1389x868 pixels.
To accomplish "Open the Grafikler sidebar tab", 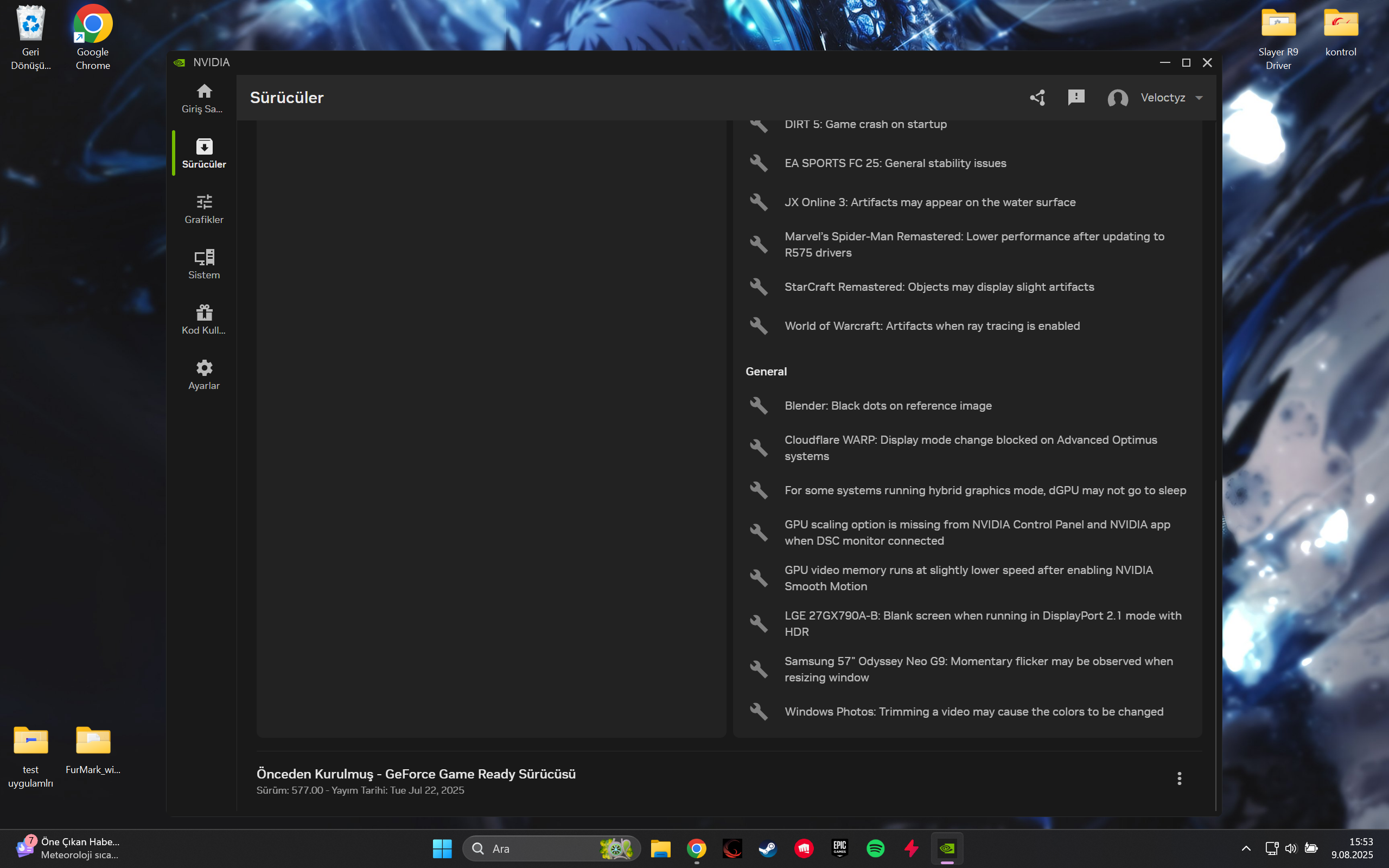I will coord(204,209).
